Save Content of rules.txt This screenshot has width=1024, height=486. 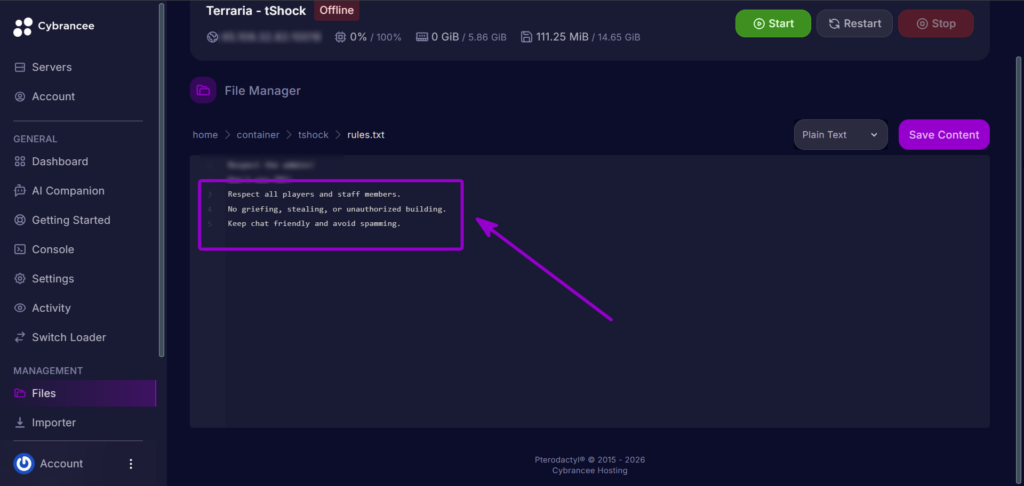click(x=944, y=135)
